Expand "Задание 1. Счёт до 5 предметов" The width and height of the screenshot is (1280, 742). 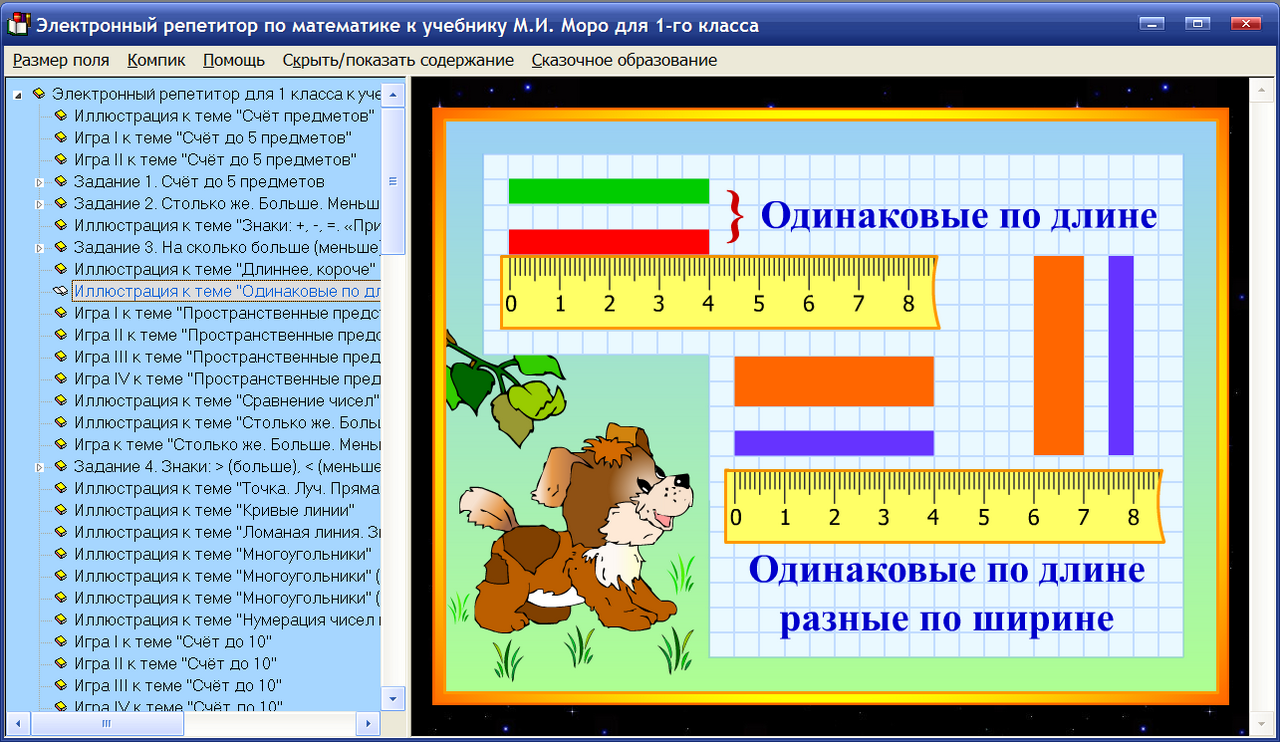(38, 181)
